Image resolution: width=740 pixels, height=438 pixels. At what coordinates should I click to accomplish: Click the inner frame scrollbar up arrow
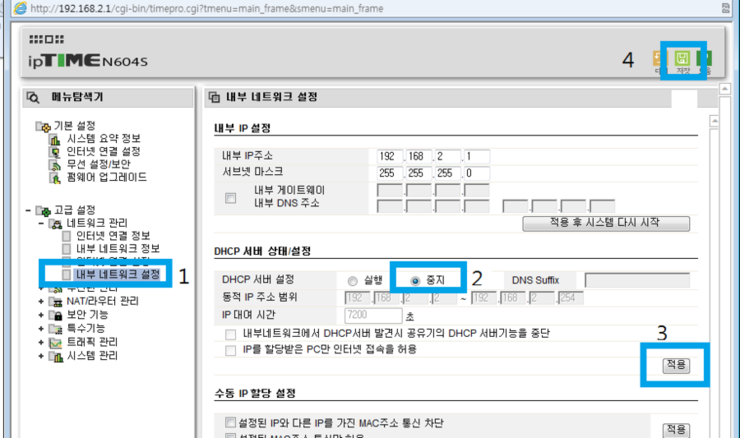point(715,121)
